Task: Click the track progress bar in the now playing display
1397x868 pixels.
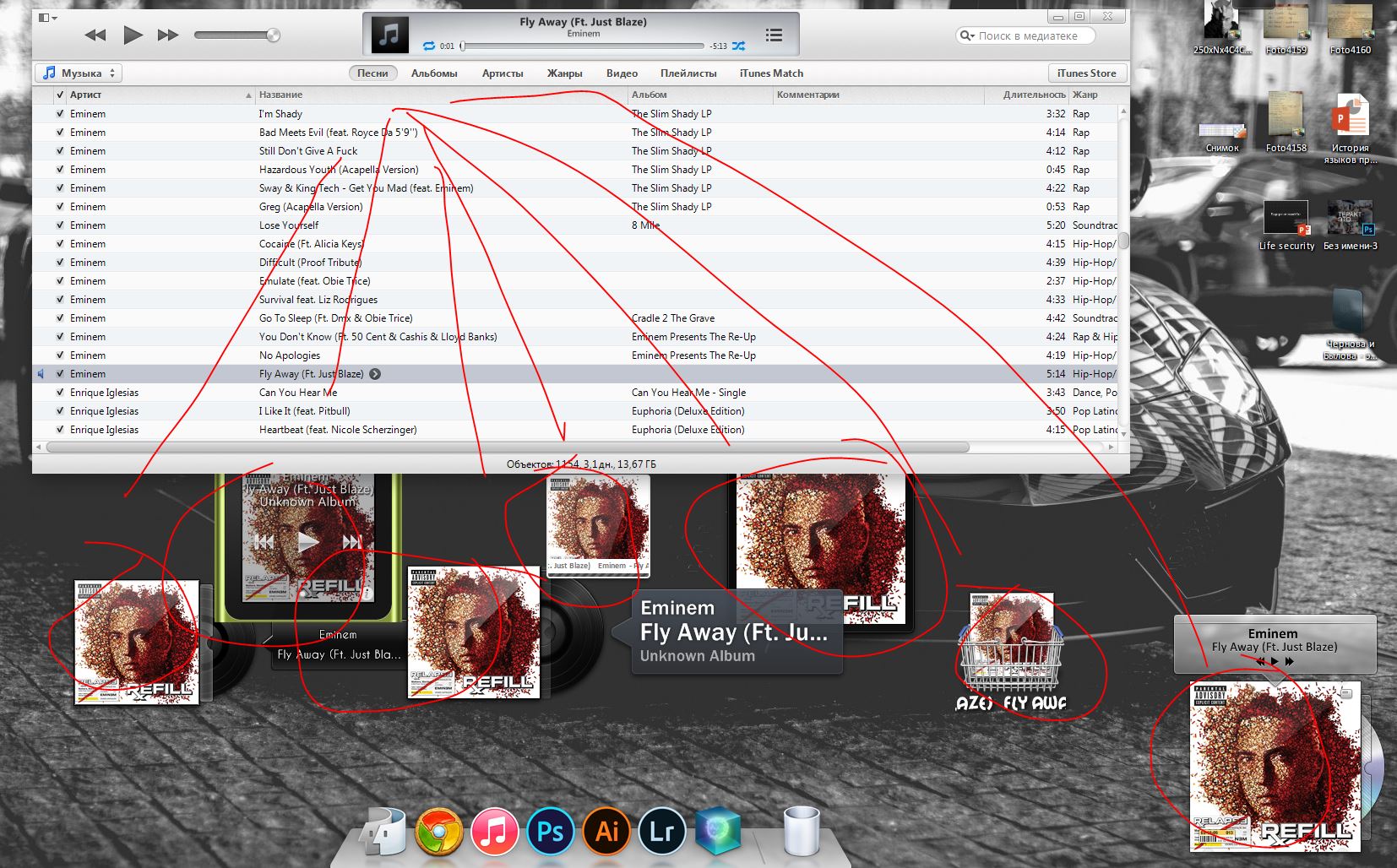Action: coord(583,46)
